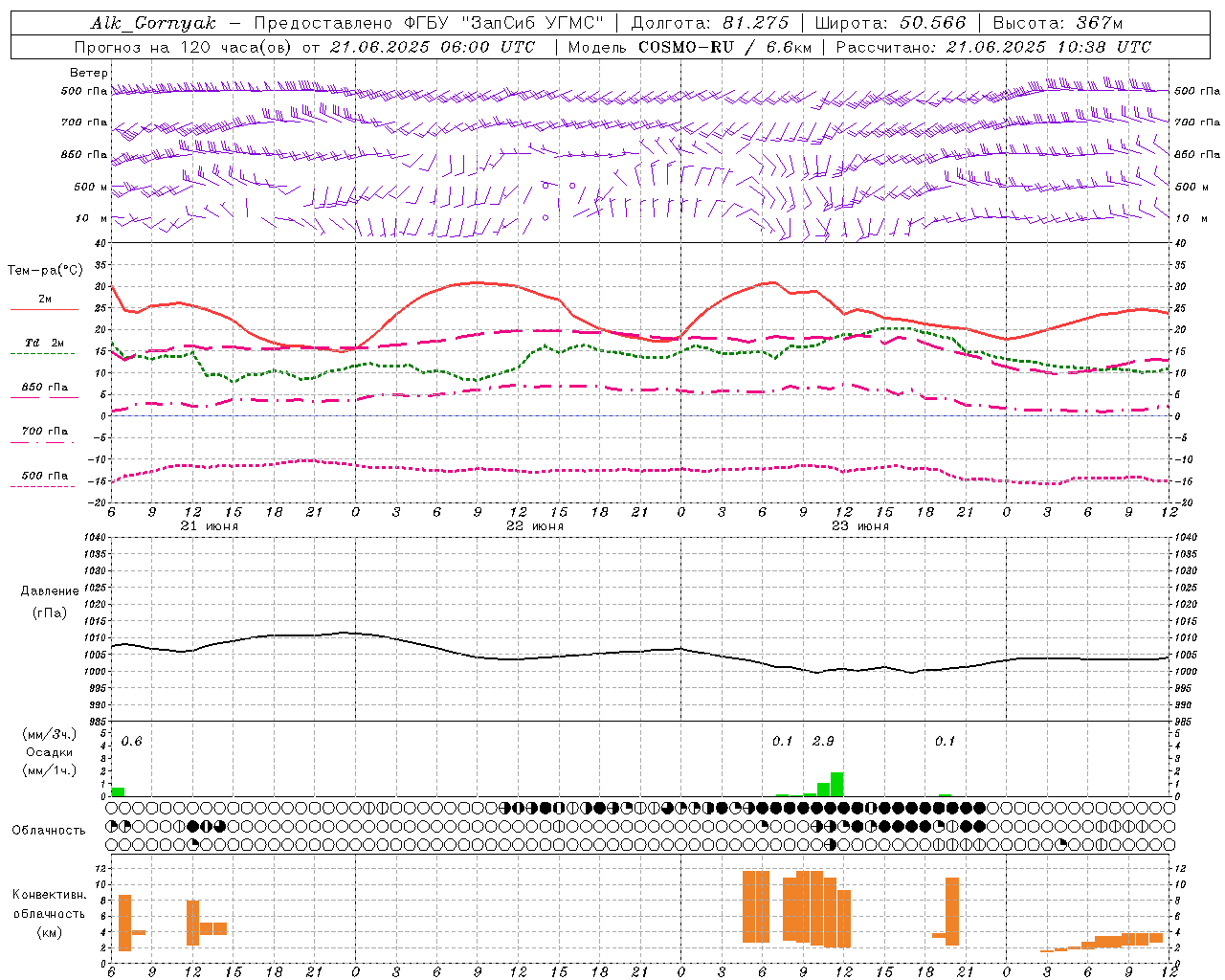
Task: Click the station name Alk_Gornyak
Action: click(154, 23)
